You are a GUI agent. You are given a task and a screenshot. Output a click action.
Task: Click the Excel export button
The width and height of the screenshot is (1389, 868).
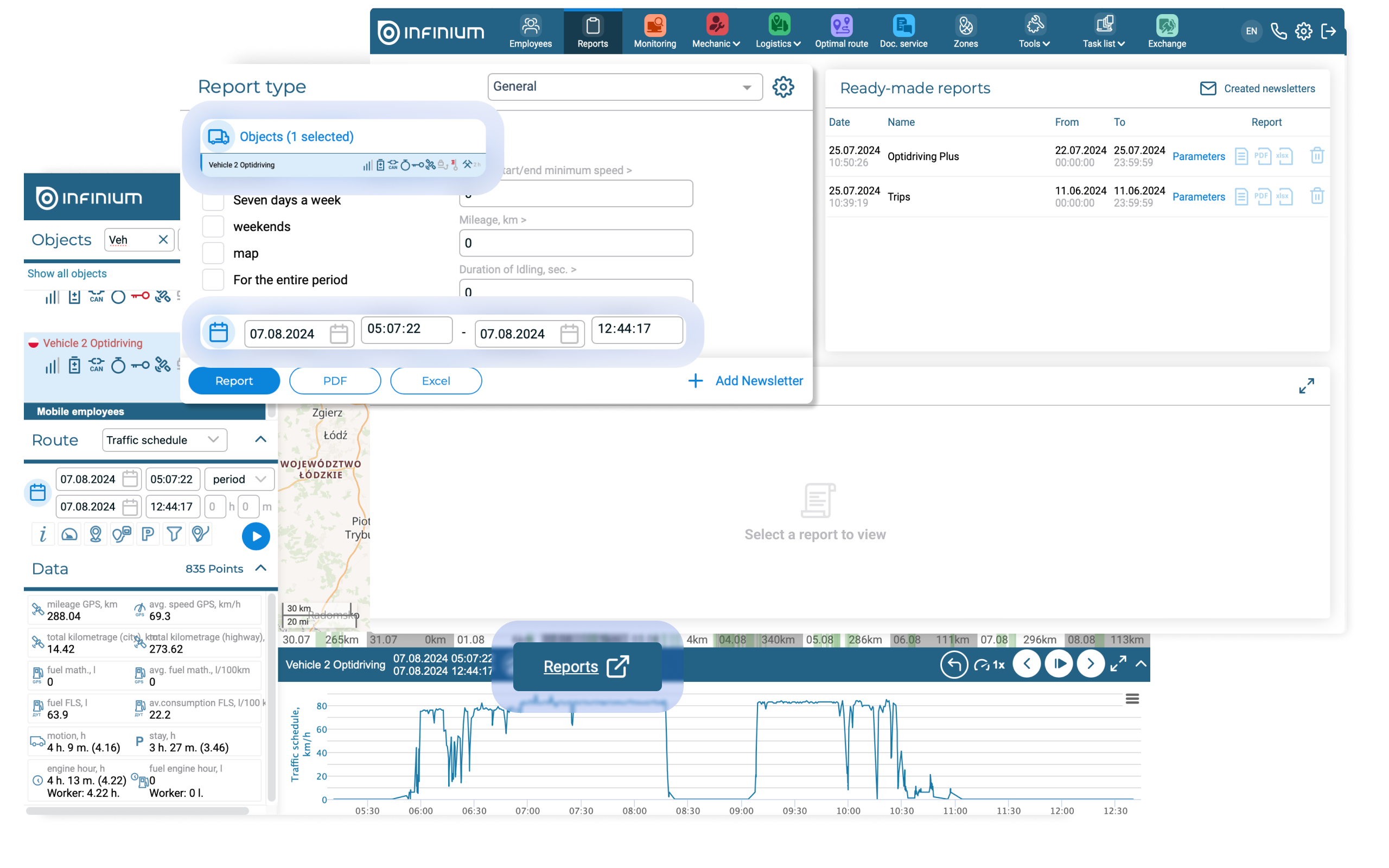point(436,381)
